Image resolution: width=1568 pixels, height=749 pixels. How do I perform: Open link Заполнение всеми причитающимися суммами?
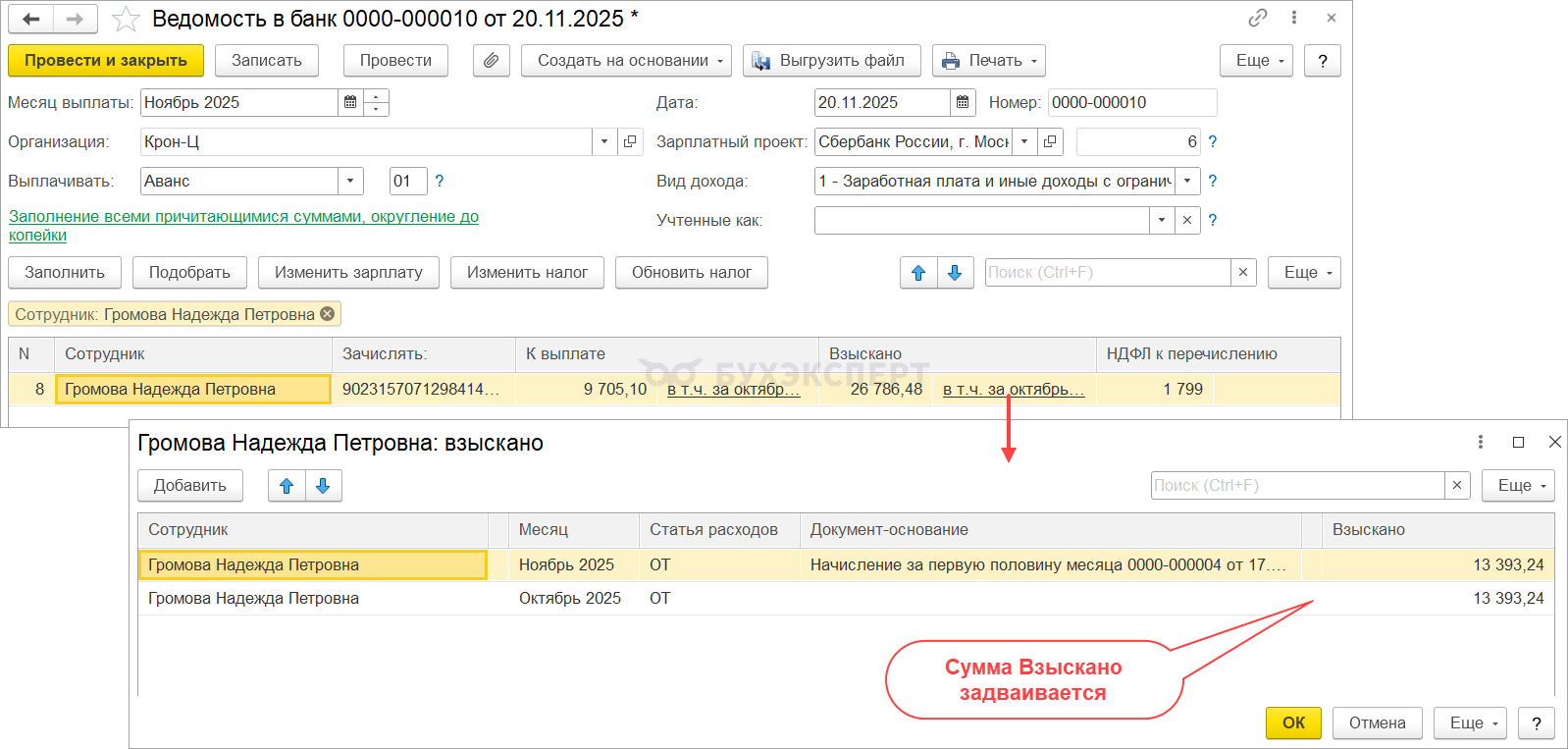pyautogui.click(x=243, y=226)
